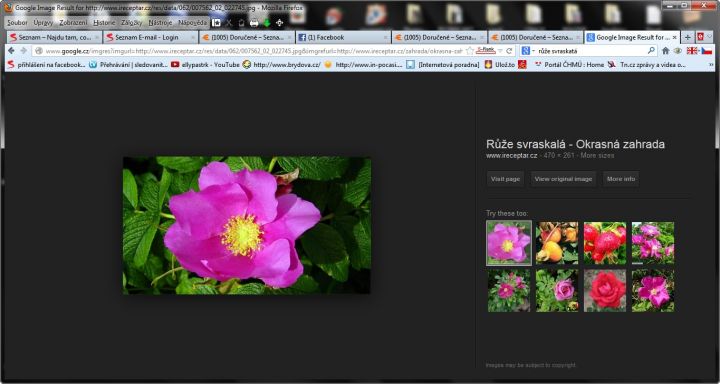The width and height of the screenshot is (720, 384).
Task: Bookmark this page with the star icon
Action: [469, 51]
